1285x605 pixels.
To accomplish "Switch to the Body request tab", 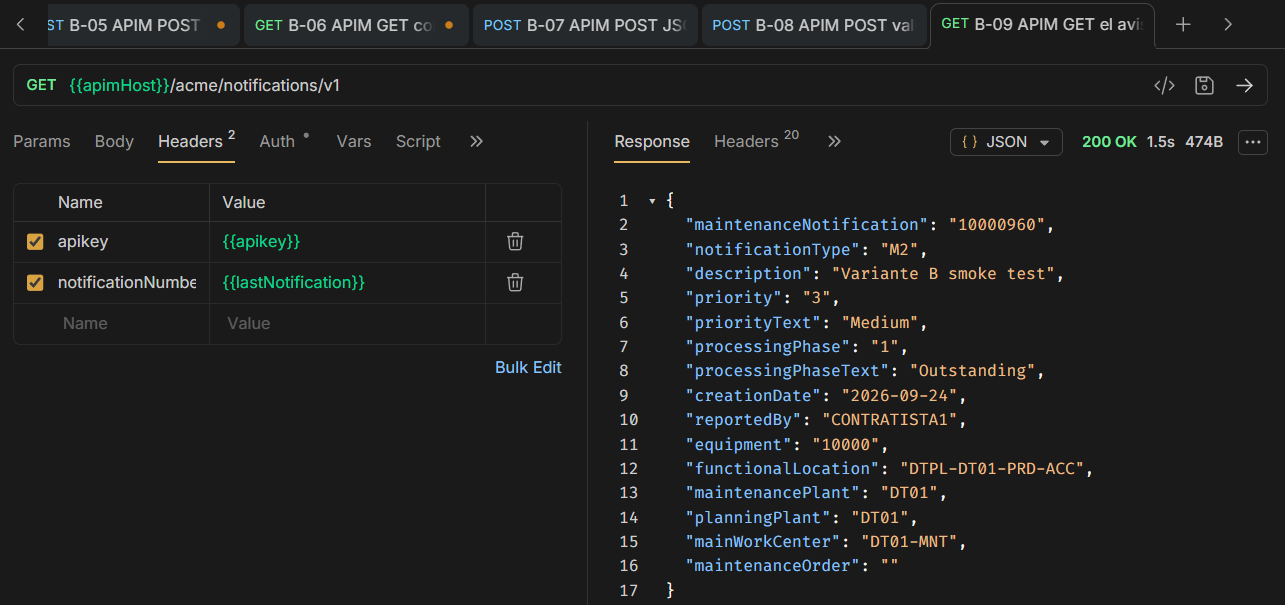I will click(114, 141).
